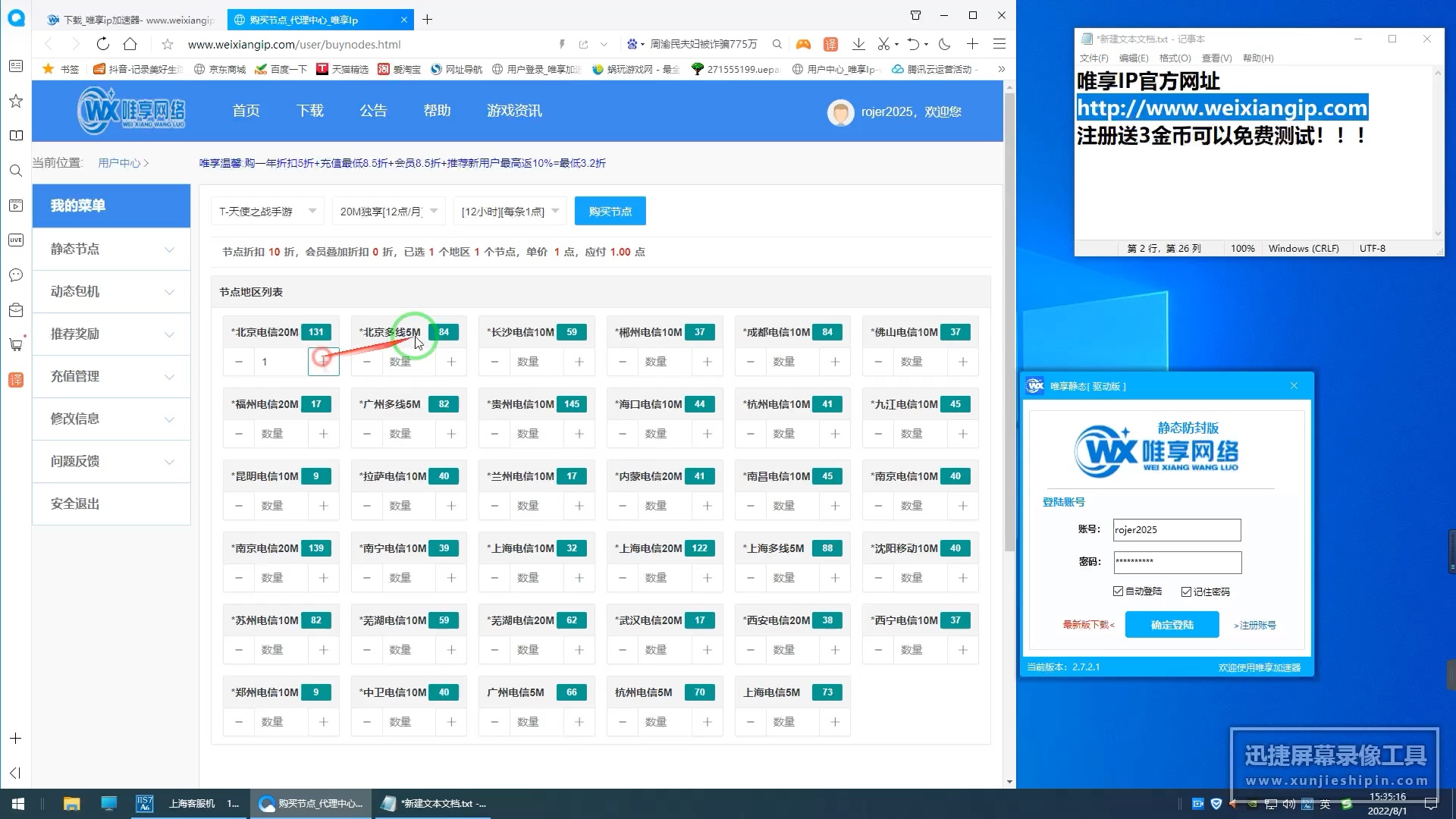Open the T-天使之战手游 game dropdown

(268, 212)
